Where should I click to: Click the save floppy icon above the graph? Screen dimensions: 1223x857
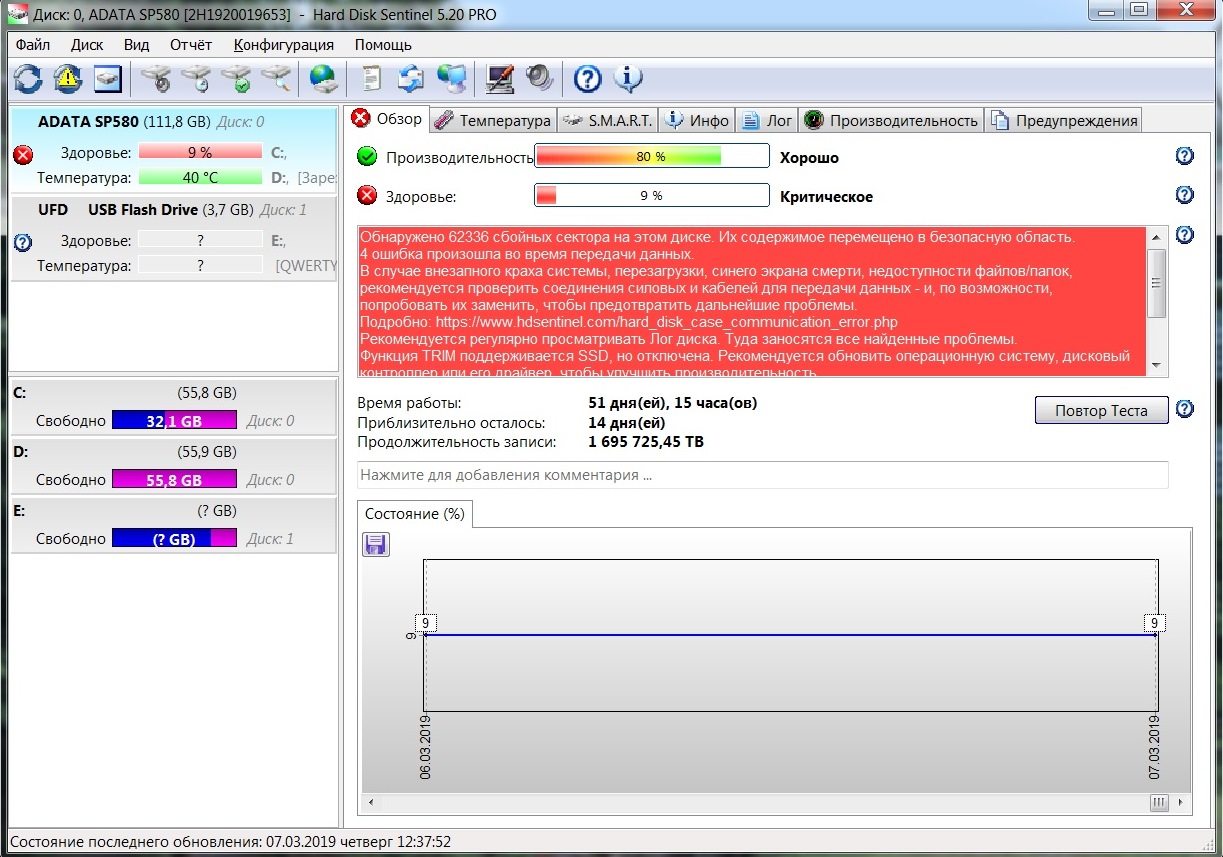tap(376, 544)
